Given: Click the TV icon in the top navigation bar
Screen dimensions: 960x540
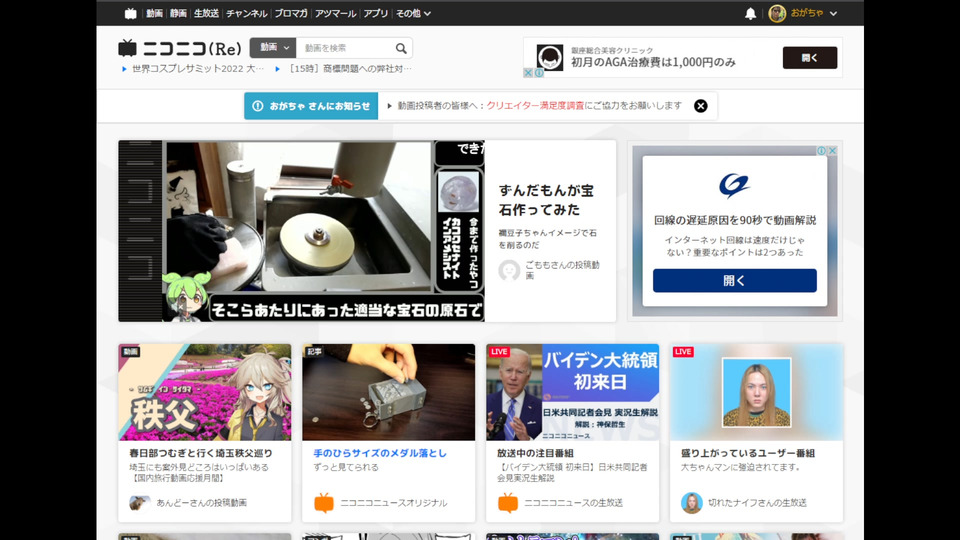Looking at the screenshot, I should tap(130, 13).
